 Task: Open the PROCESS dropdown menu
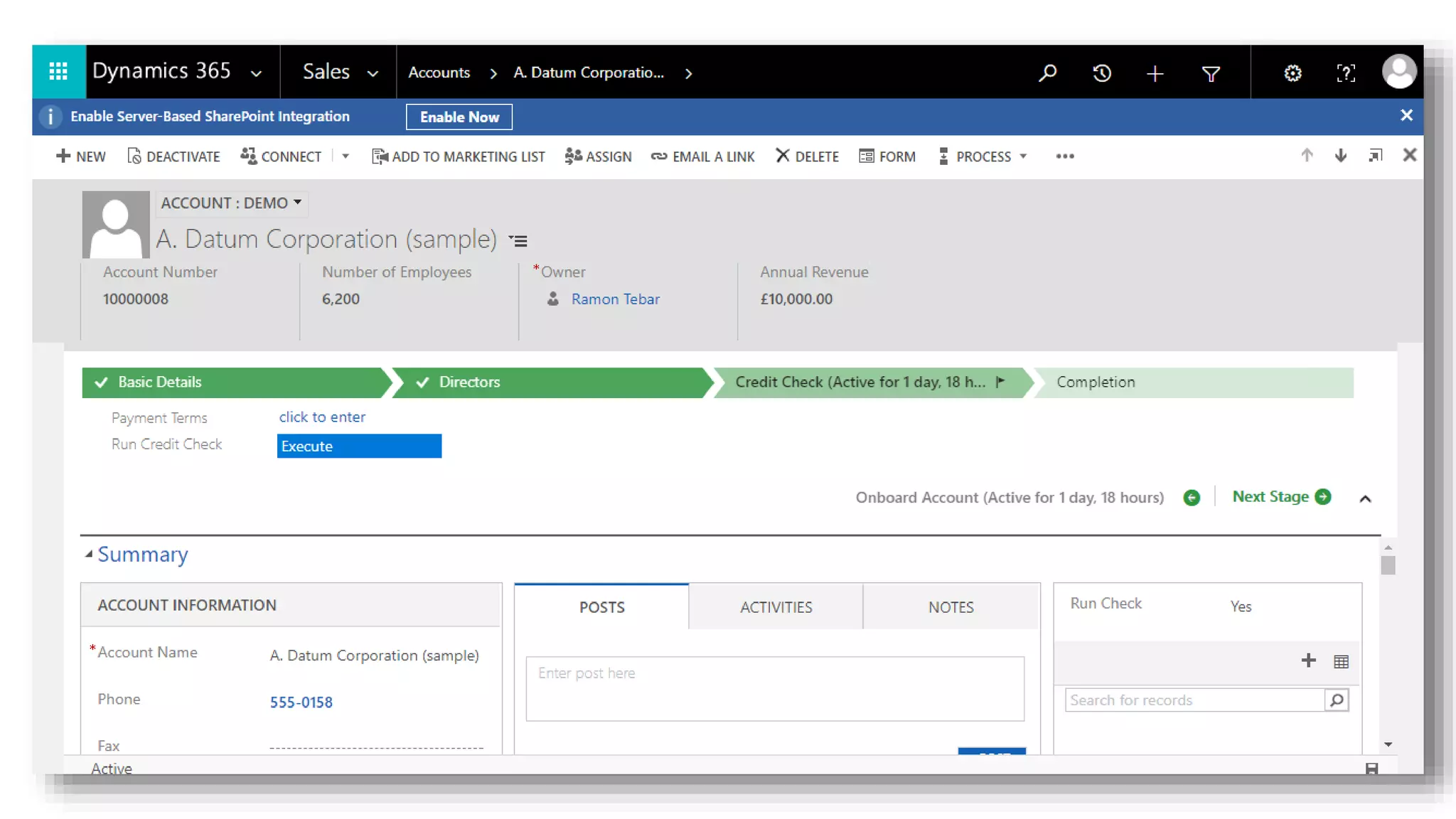click(985, 156)
